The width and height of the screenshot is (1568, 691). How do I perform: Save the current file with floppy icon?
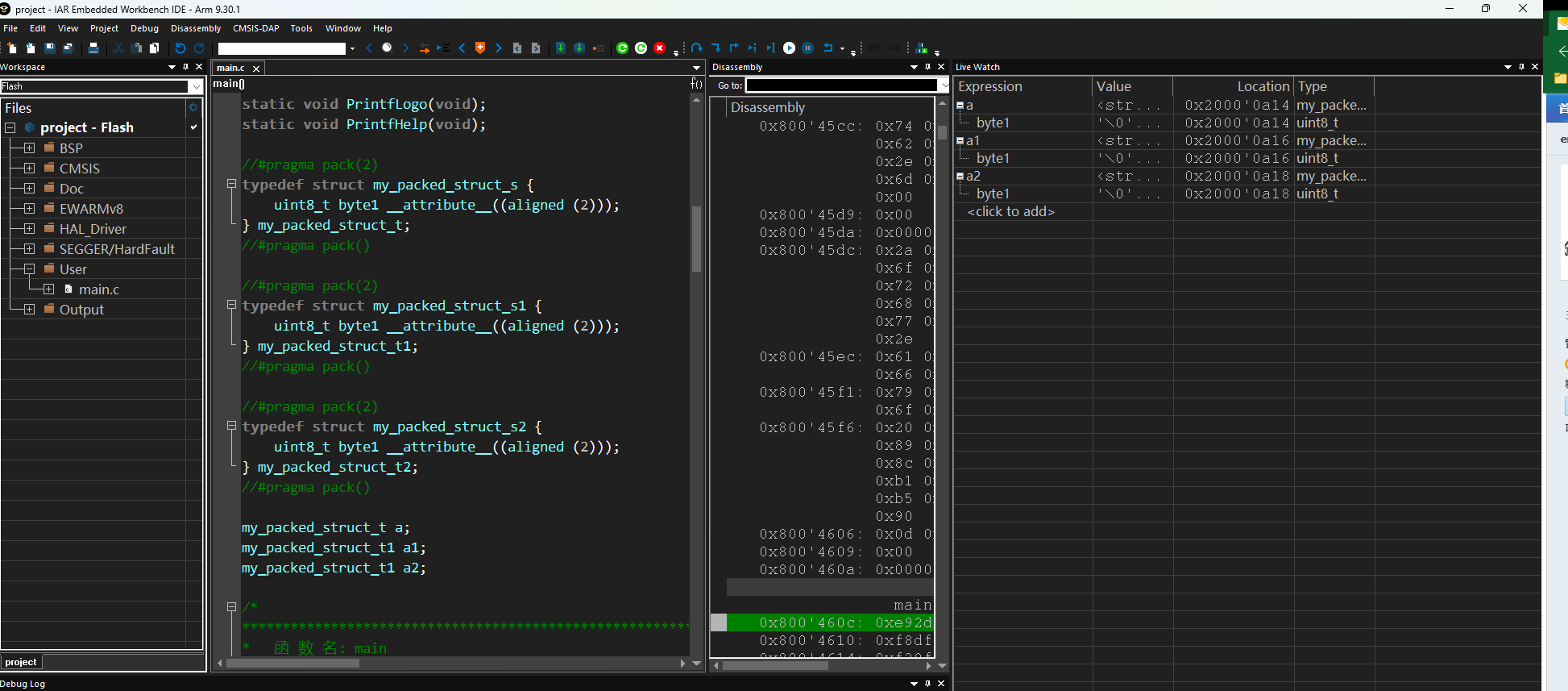click(49, 48)
